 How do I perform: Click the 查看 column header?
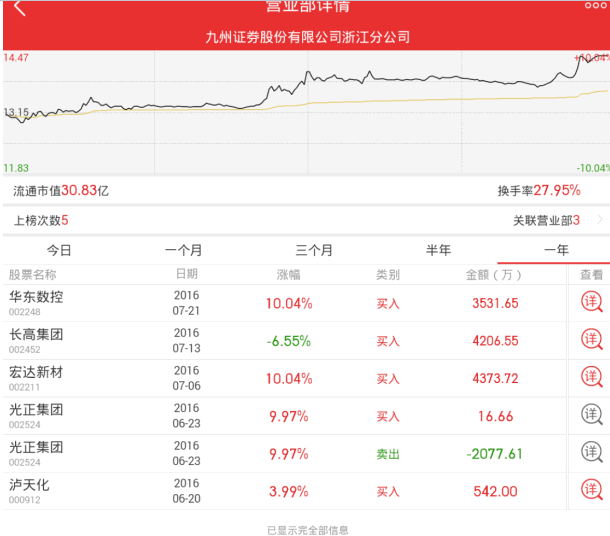(591, 275)
